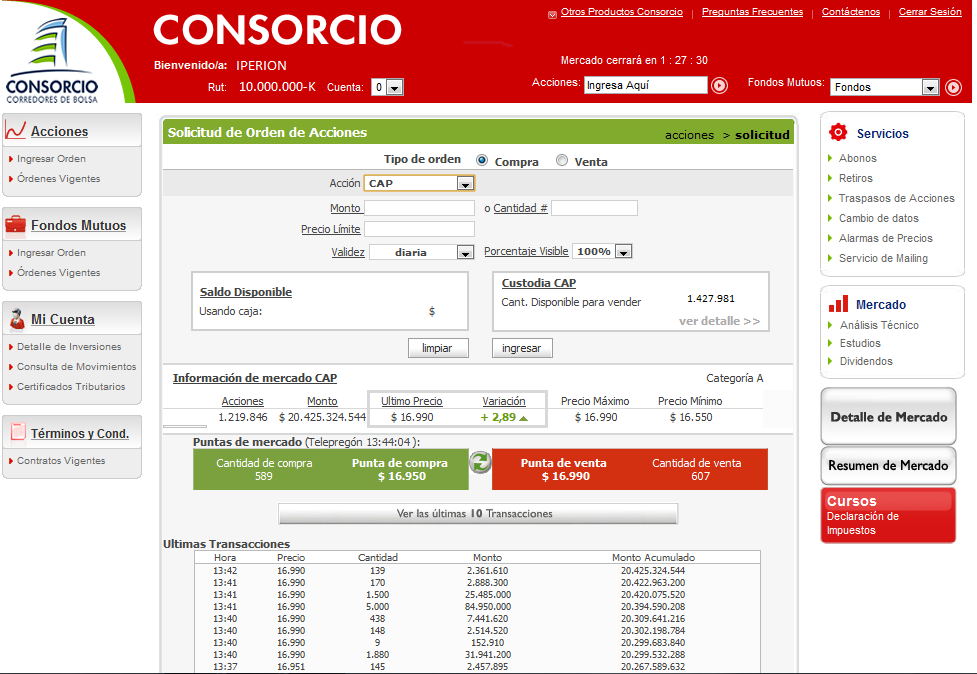
Task: Click the green up arrow next to Variación
Action: [523, 418]
